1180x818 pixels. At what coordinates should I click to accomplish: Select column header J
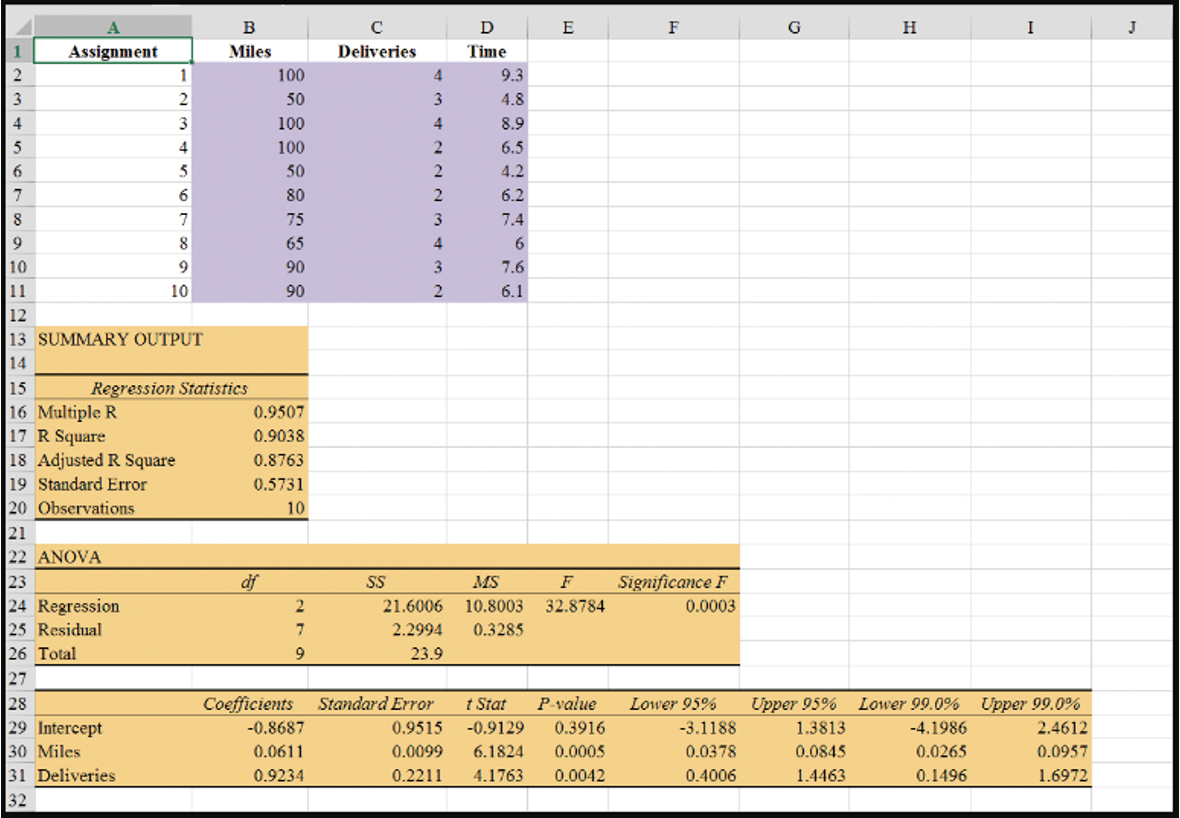[1131, 27]
